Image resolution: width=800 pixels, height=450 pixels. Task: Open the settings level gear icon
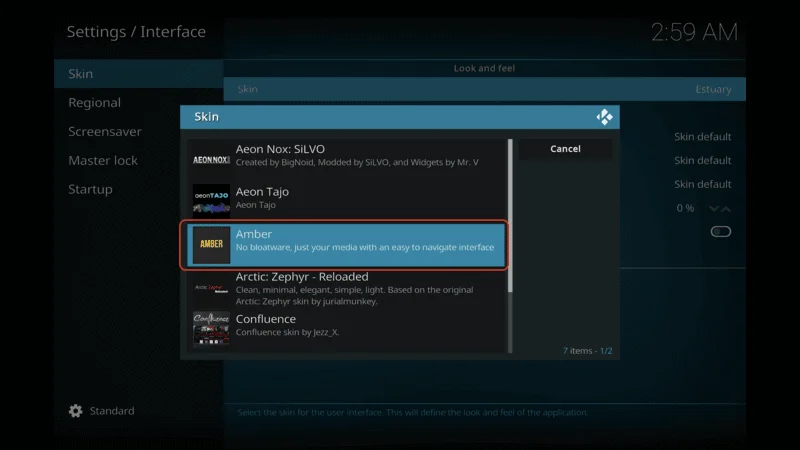coord(76,411)
